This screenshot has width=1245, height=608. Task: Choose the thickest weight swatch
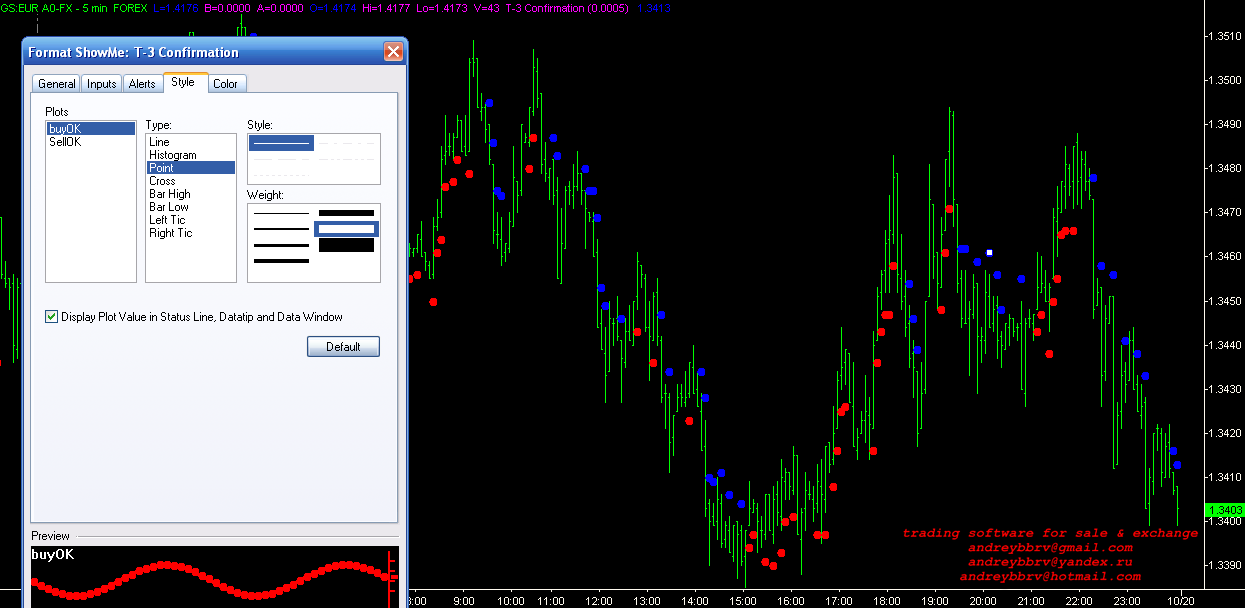(x=346, y=245)
